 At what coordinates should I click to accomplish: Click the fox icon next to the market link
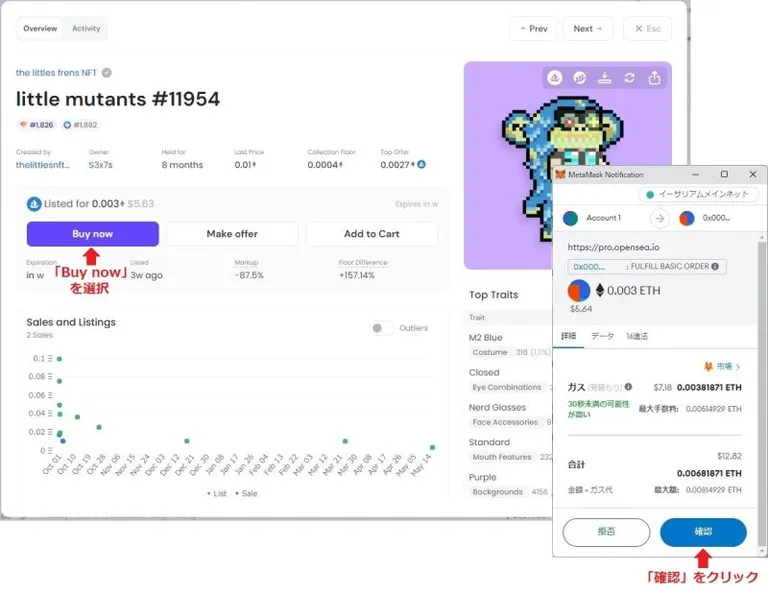(x=708, y=366)
